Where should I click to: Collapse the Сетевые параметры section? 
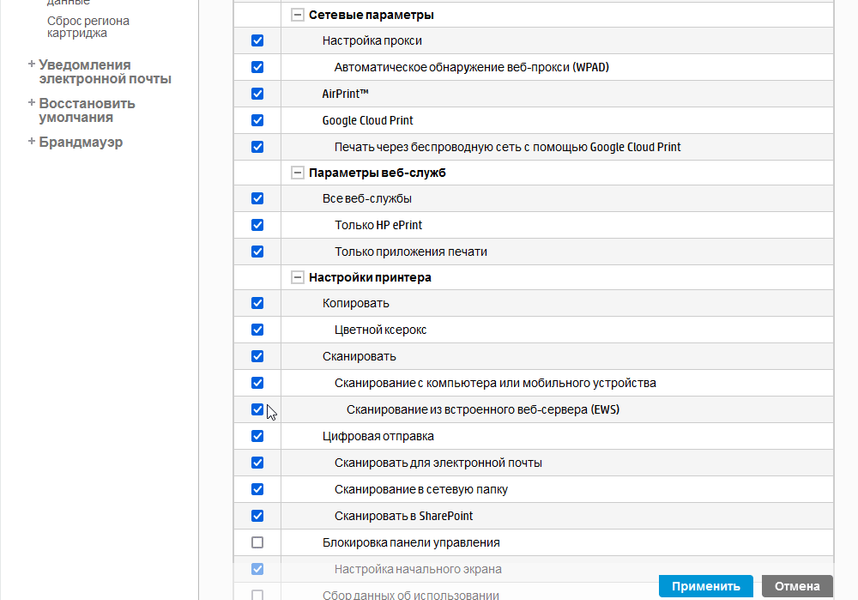pyautogui.click(x=297, y=15)
